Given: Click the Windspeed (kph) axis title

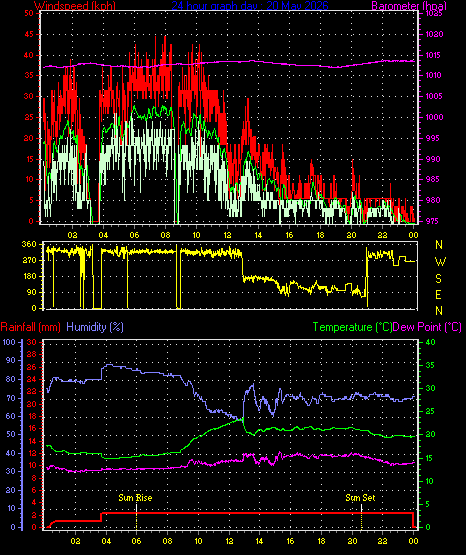Looking at the screenshot, I should click(75, 5).
